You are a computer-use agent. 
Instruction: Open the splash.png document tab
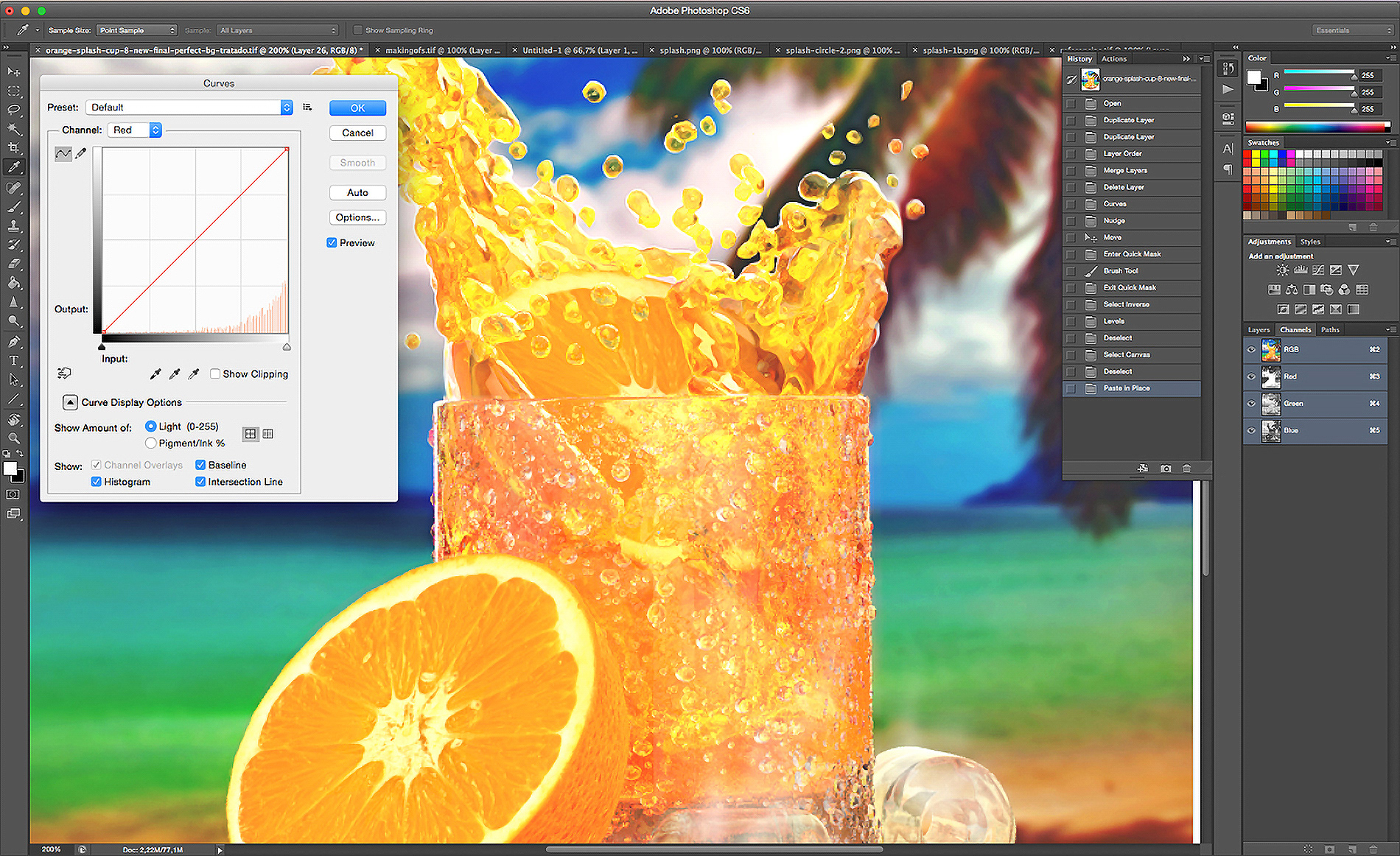pos(710,51)
